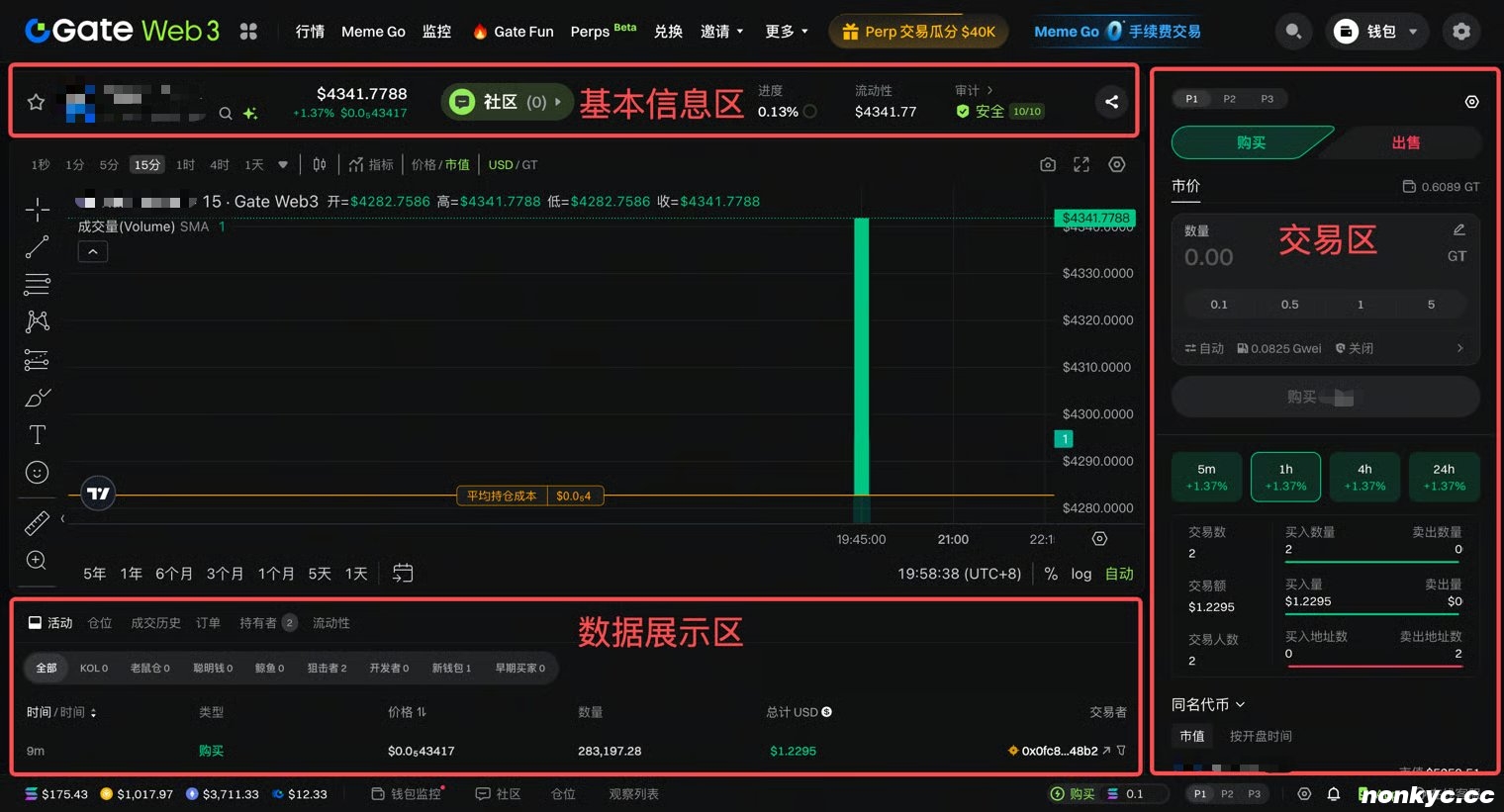Select the zoom-in tool

coord(37,560)
